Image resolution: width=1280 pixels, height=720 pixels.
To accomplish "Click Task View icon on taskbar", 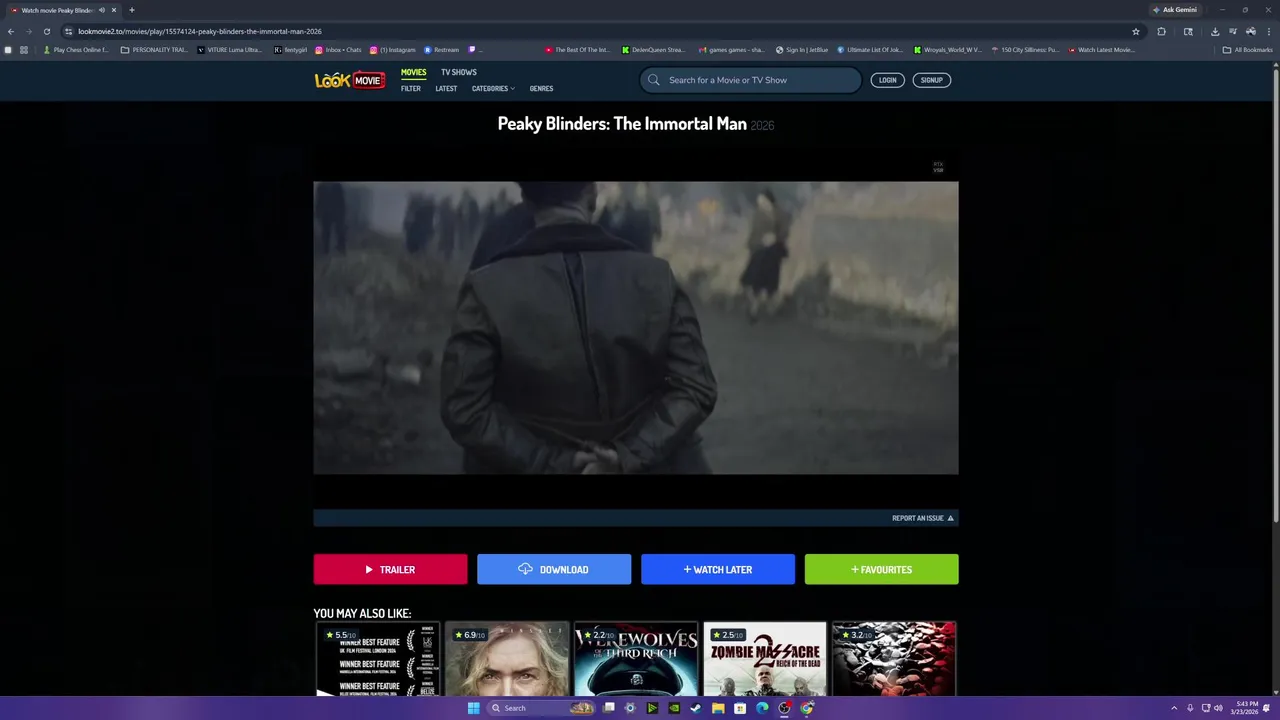I will pyautogui.click(x=608, y=708).
